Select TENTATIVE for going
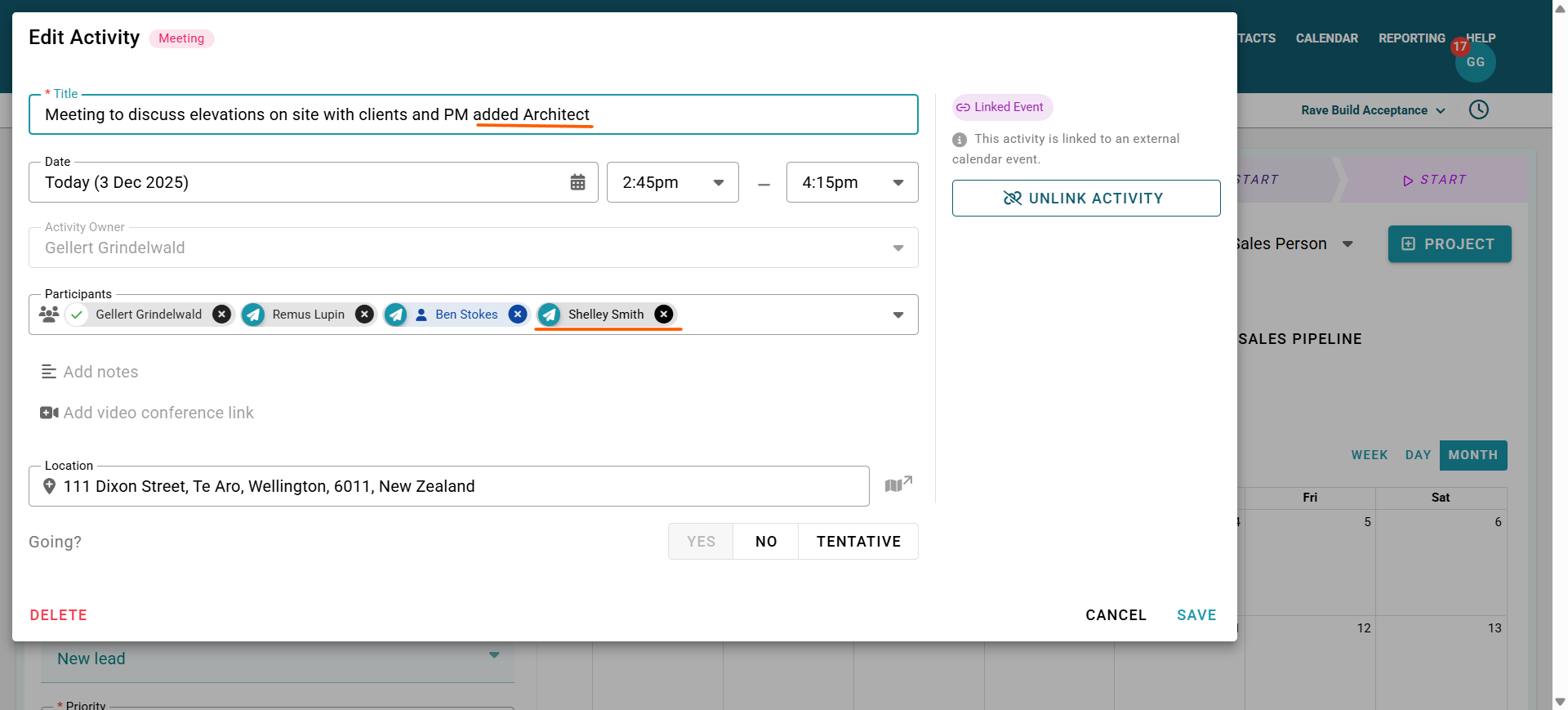The image size is (1568, 710). click(858, 542)
